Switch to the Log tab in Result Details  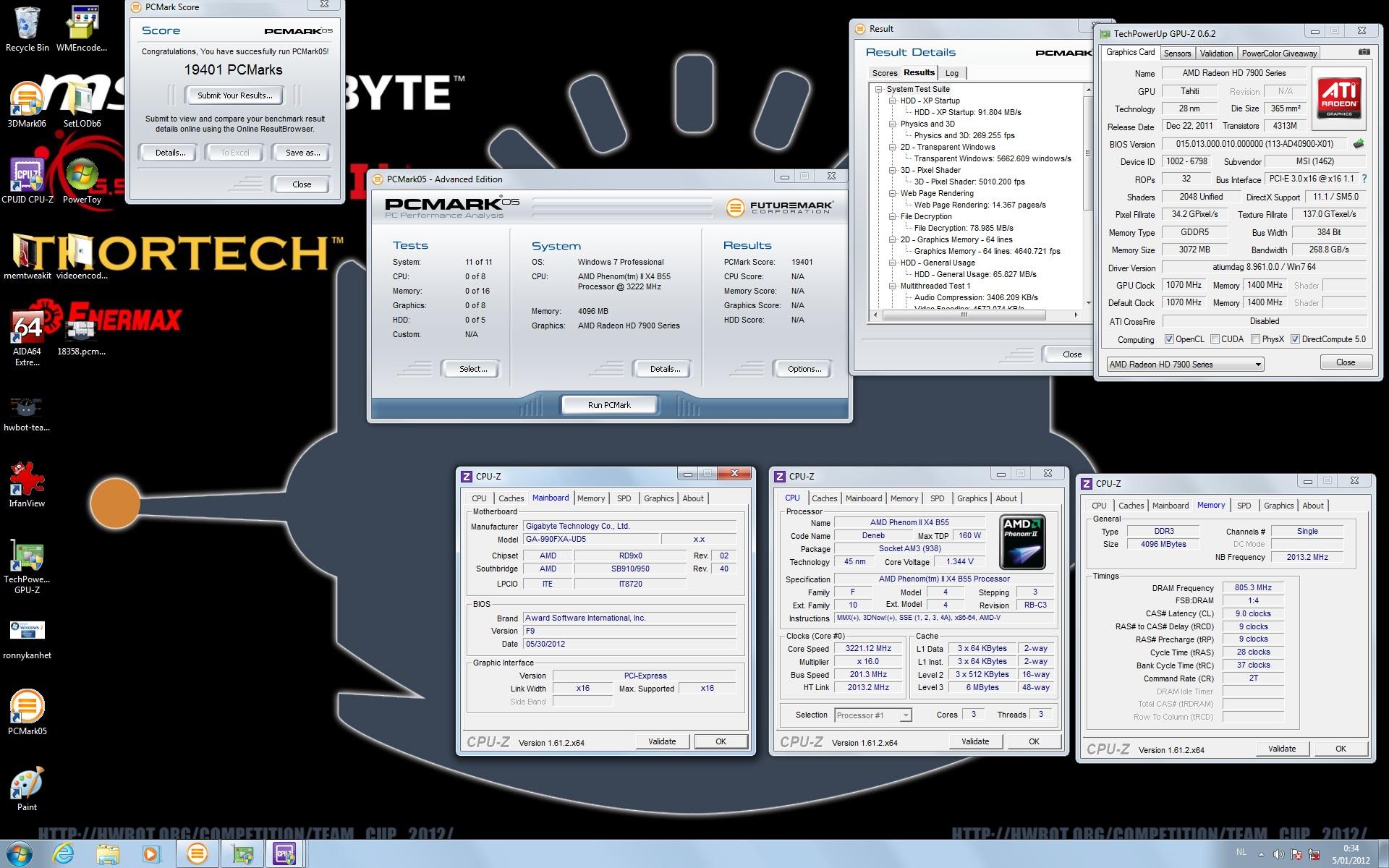click(x=952, y=73)
